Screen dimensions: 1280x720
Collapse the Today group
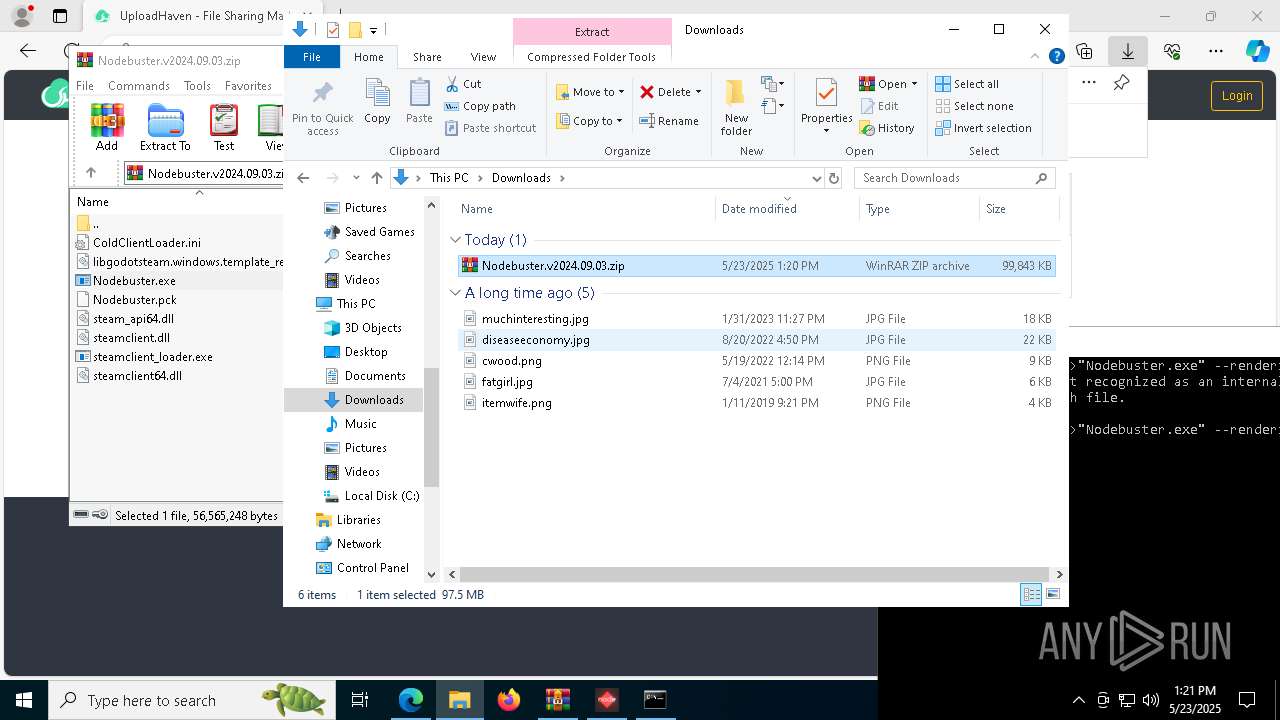[455, 240]
